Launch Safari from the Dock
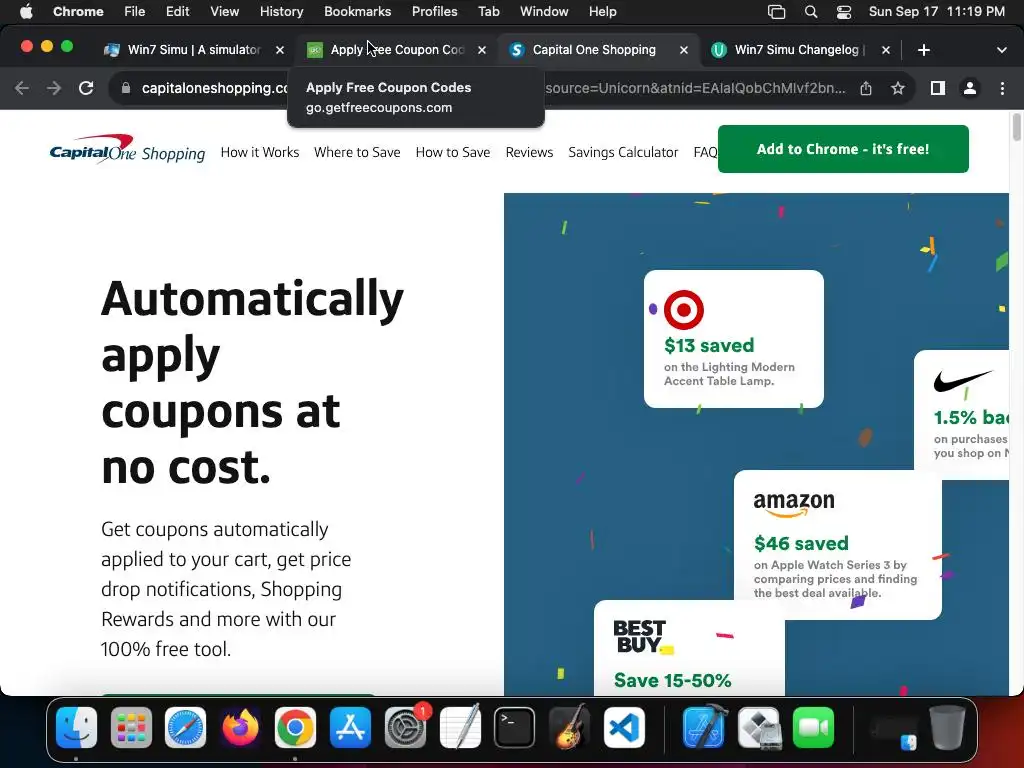This screenshot has width=1024, height=768. (185, 728)
